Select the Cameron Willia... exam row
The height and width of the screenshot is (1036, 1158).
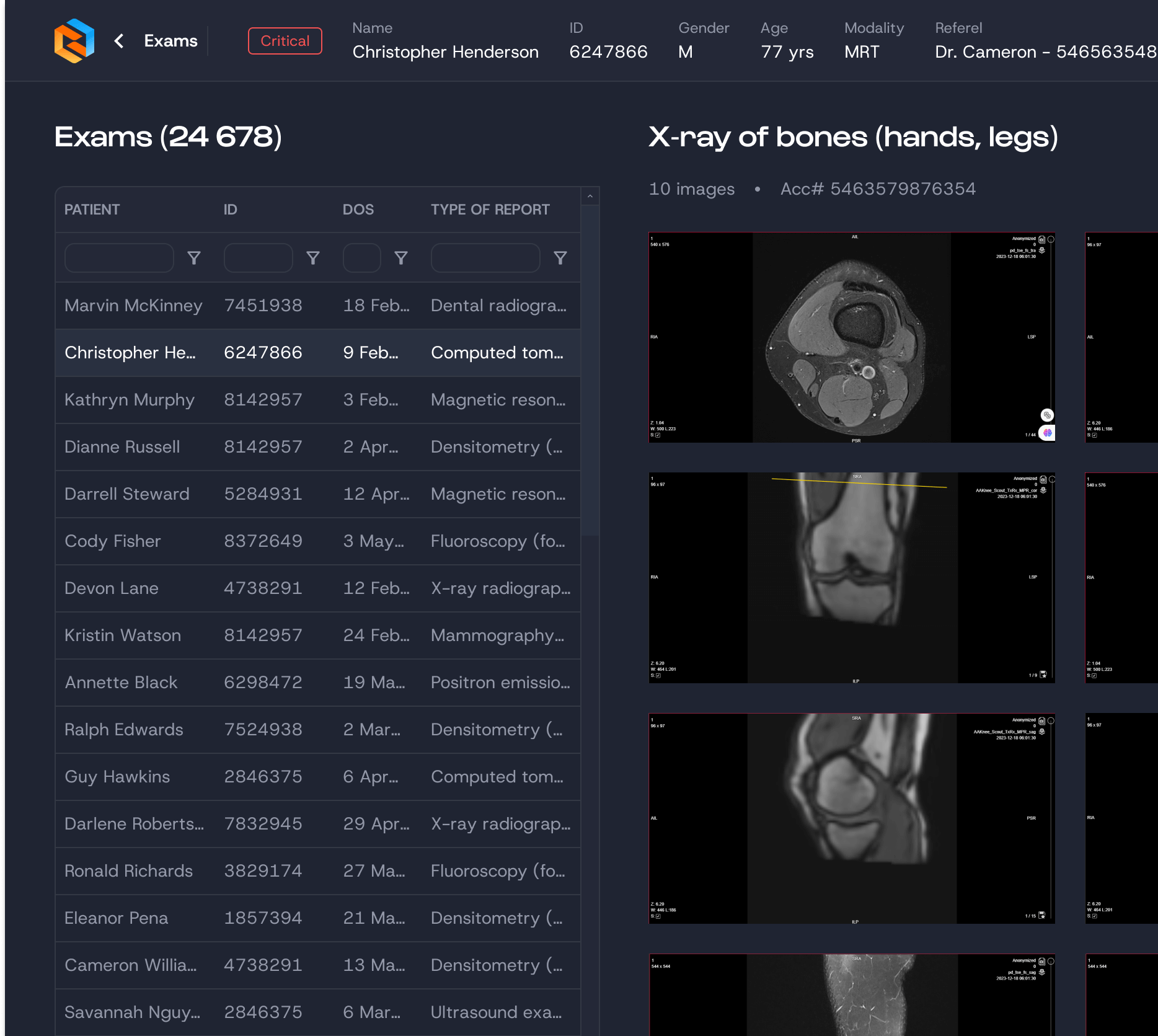tap(317, 965)
